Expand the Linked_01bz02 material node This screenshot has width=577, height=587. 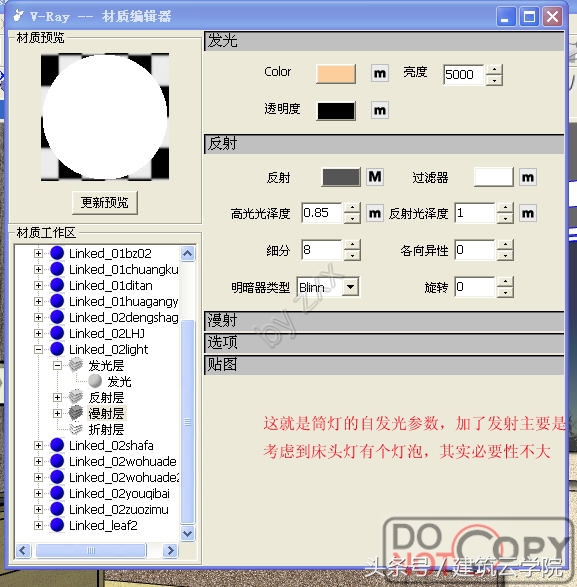pos(38,253)
